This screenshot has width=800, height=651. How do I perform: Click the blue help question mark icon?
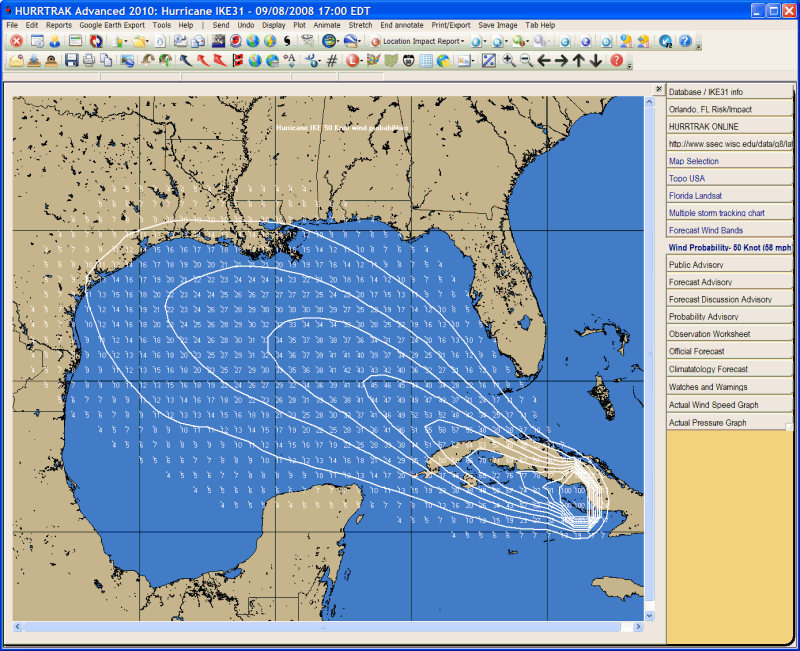click(x=685, y=41)
